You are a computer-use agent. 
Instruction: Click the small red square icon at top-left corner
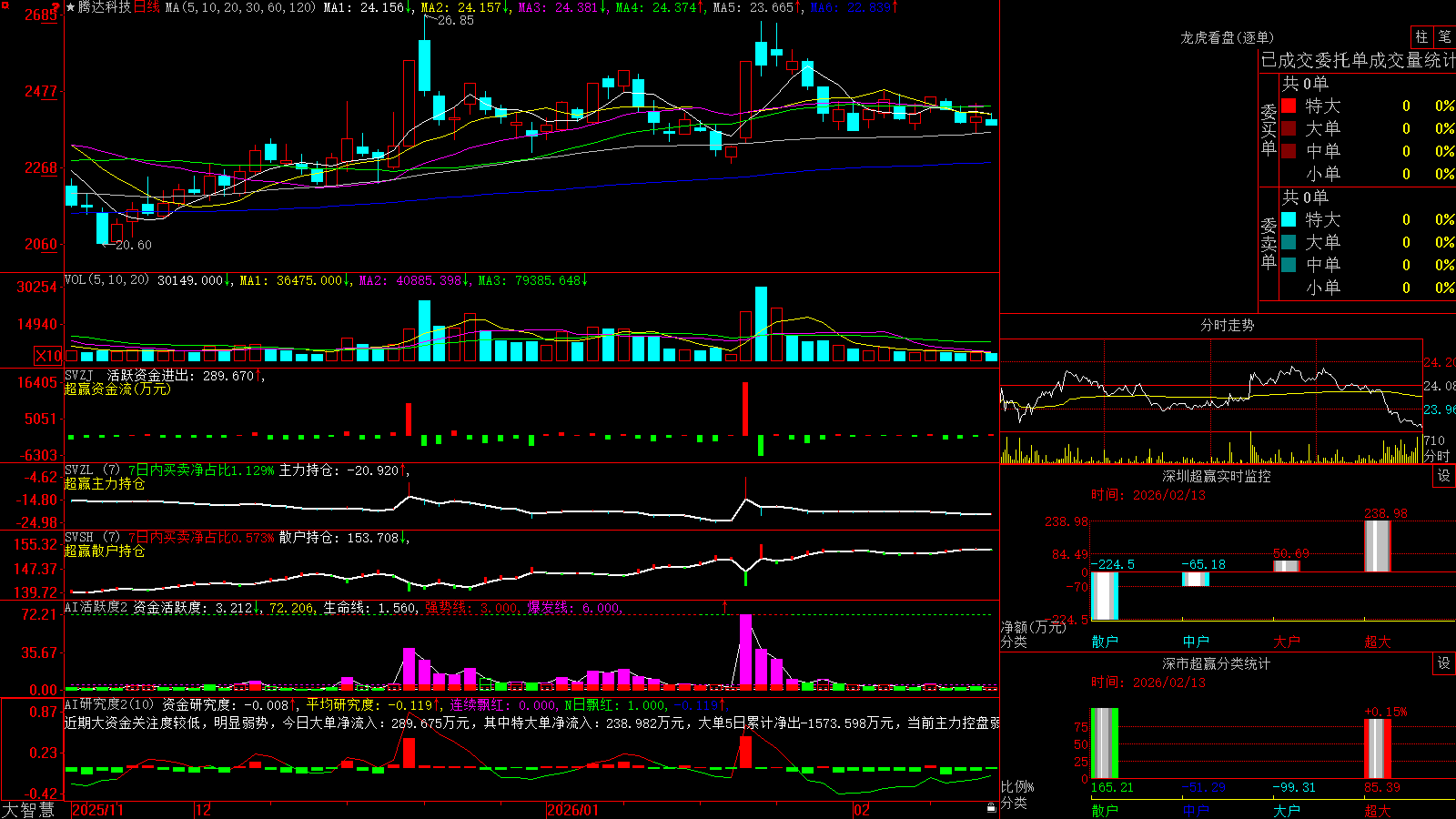point(5,5)
